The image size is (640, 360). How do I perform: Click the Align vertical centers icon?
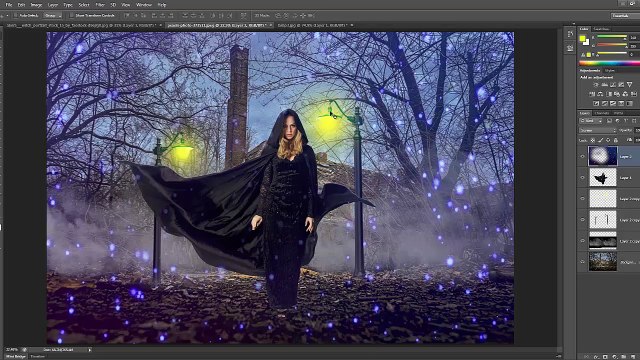click(x=136, y=16)
